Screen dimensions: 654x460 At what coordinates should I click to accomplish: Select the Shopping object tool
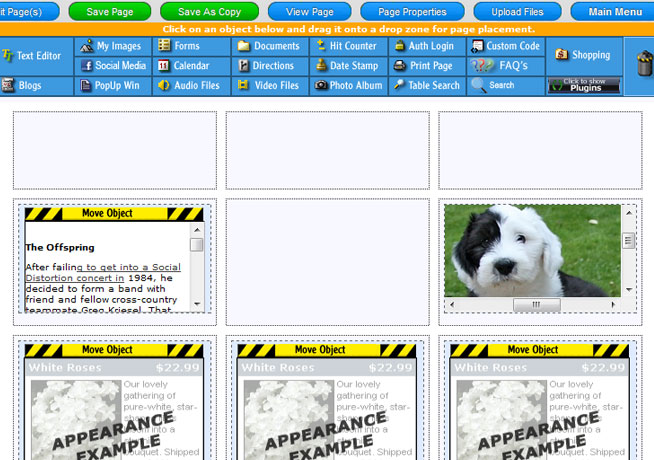coord(583,55)
